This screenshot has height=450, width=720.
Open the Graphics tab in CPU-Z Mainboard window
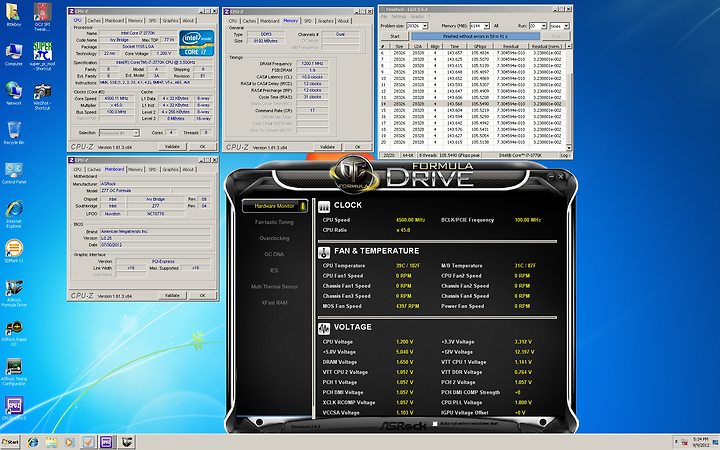170,169
